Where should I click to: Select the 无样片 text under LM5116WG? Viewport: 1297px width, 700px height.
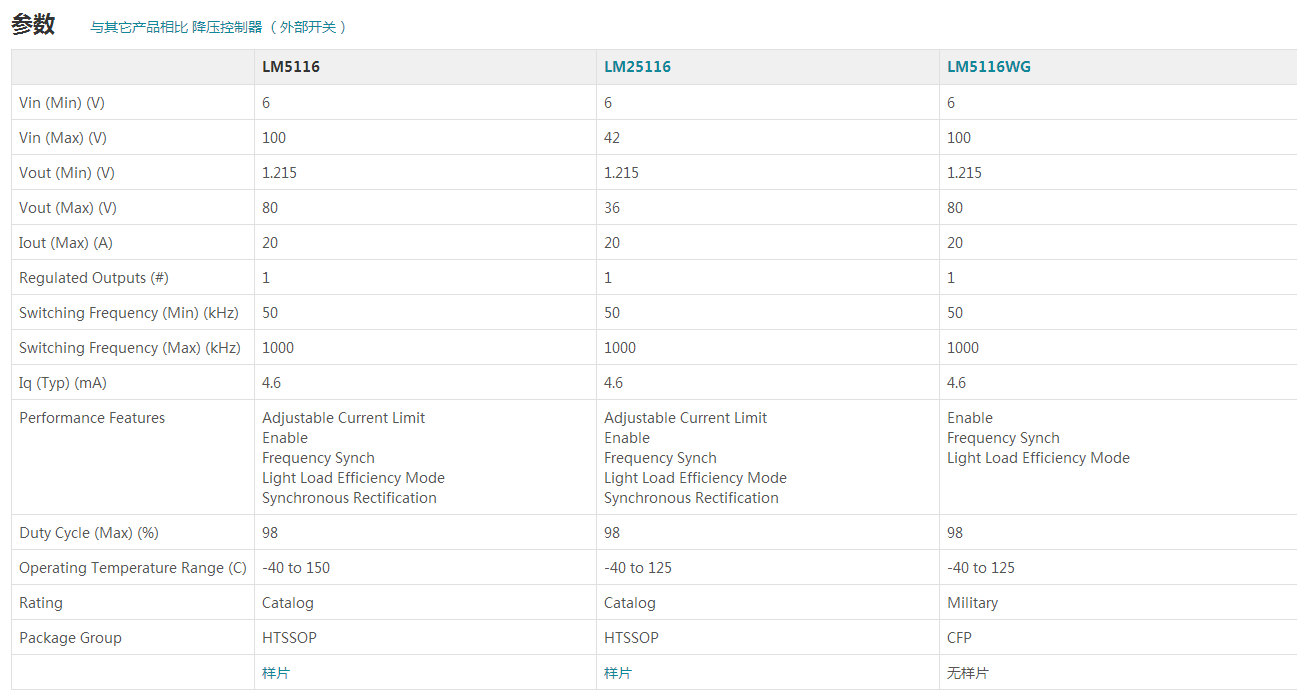pos(967,673)
